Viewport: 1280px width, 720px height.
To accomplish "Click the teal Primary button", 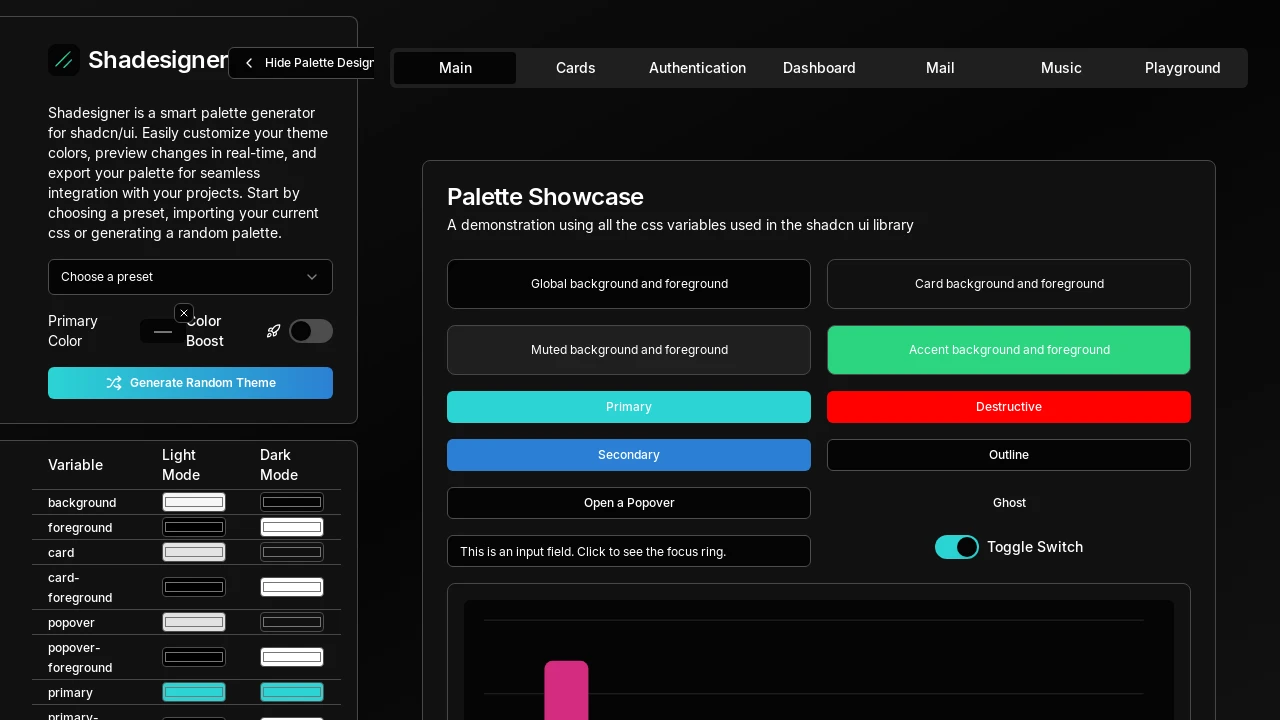I will (629, 407).
